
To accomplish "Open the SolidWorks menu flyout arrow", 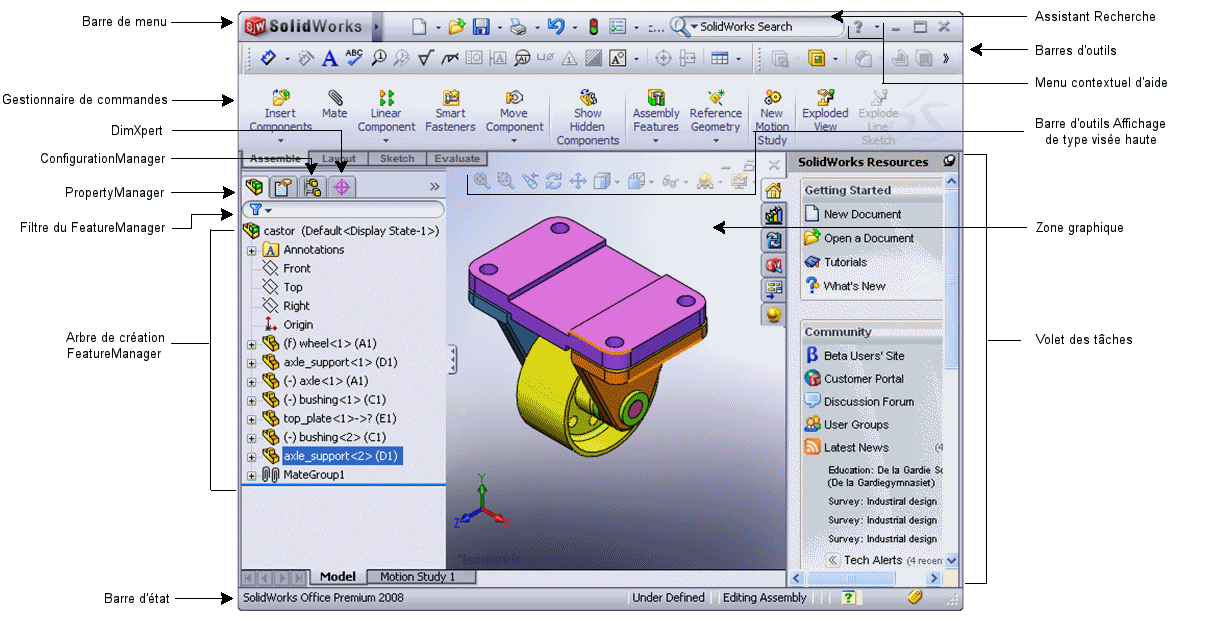I will tap(376, 27).
